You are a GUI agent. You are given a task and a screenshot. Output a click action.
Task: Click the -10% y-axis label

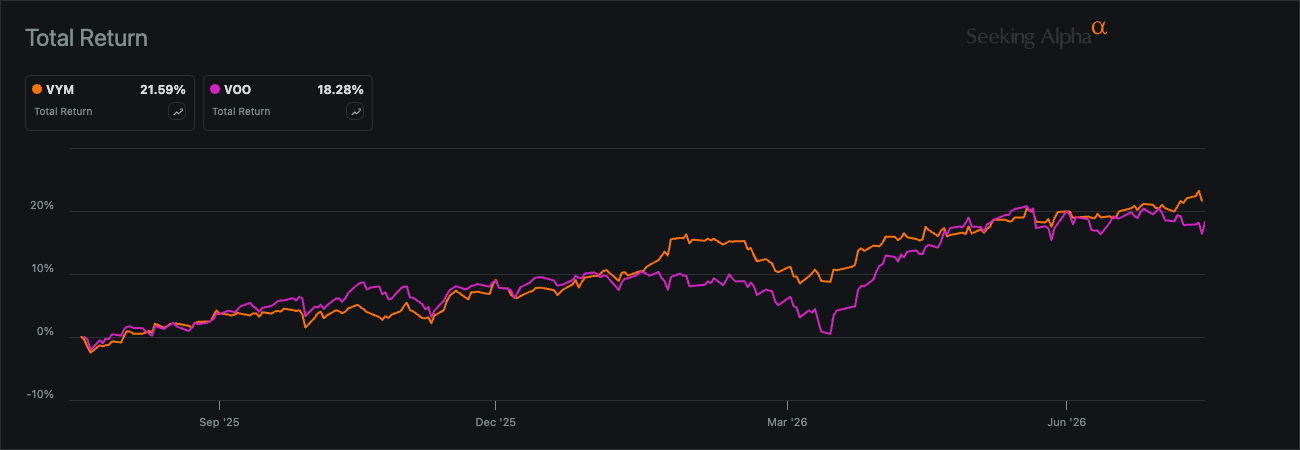(x=41, y=394)
